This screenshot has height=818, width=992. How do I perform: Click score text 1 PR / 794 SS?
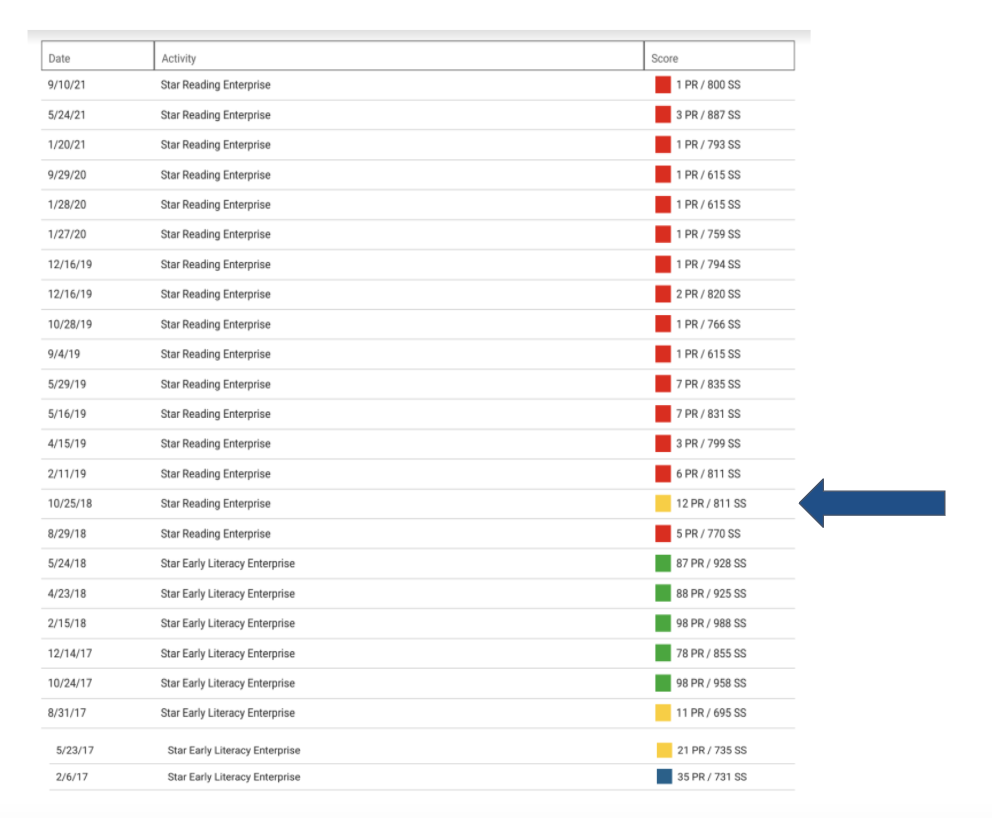(x=708, y=264)
